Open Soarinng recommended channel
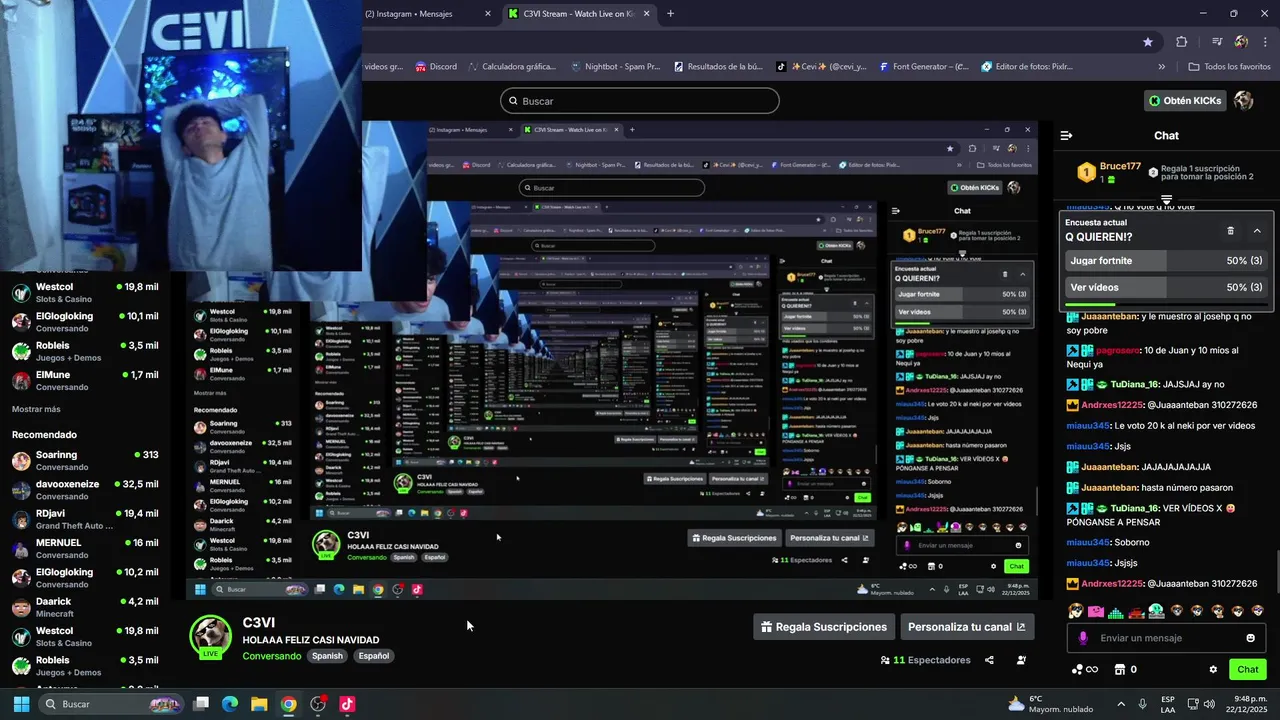The image size is (1280, 720). (85, 461)
